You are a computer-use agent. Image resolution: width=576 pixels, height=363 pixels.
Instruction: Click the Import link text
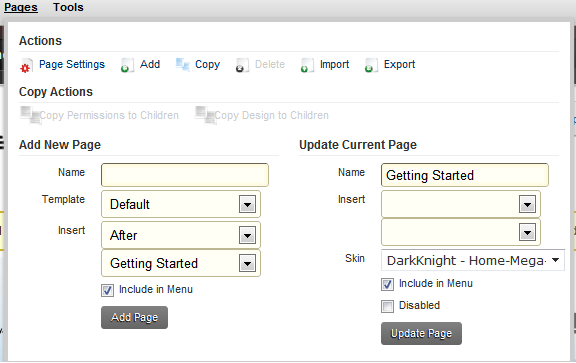pyautogui.click(x=334, y=64)
